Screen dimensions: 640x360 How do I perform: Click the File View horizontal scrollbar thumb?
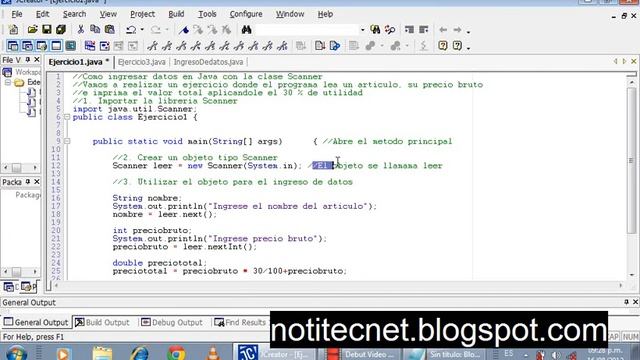point(16,168)
